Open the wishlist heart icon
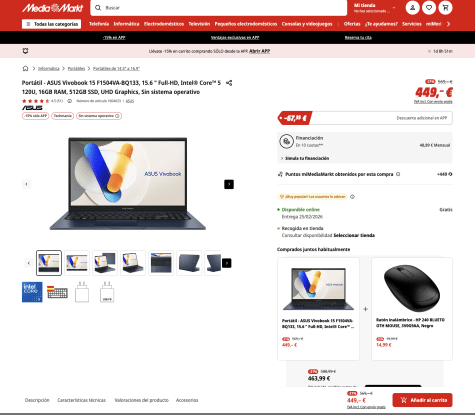Image resolution: width=475 pixels, height=415 pixels. coord(429,8)
